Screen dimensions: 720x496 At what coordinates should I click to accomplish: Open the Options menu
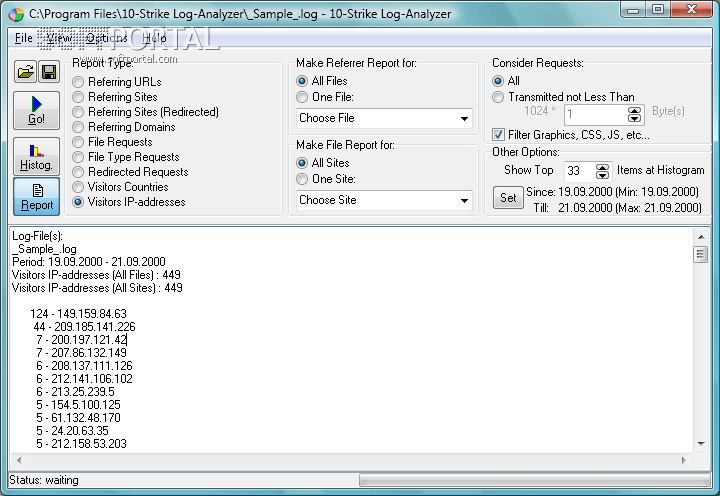tap(107, 38)
